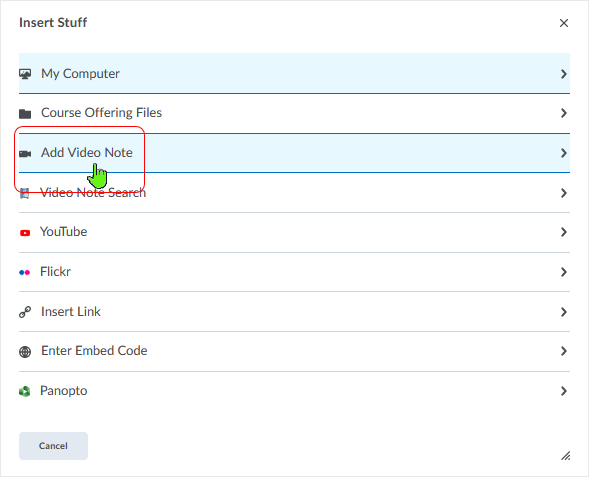Click the red YouTube logo icon
The image size is (589, 477).
coord(25,233)
